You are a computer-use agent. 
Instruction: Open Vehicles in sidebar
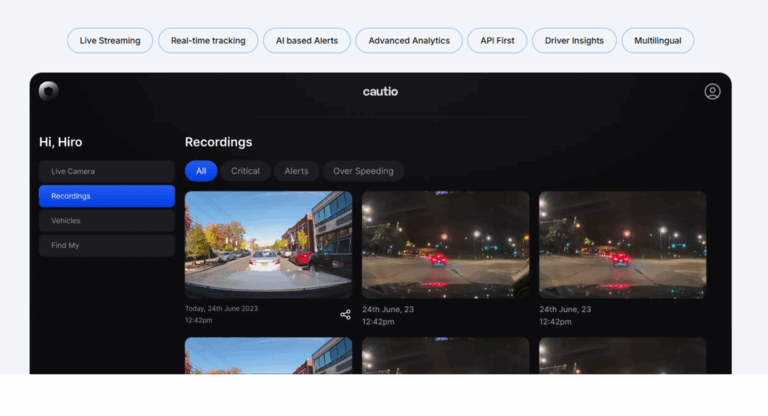107,220
